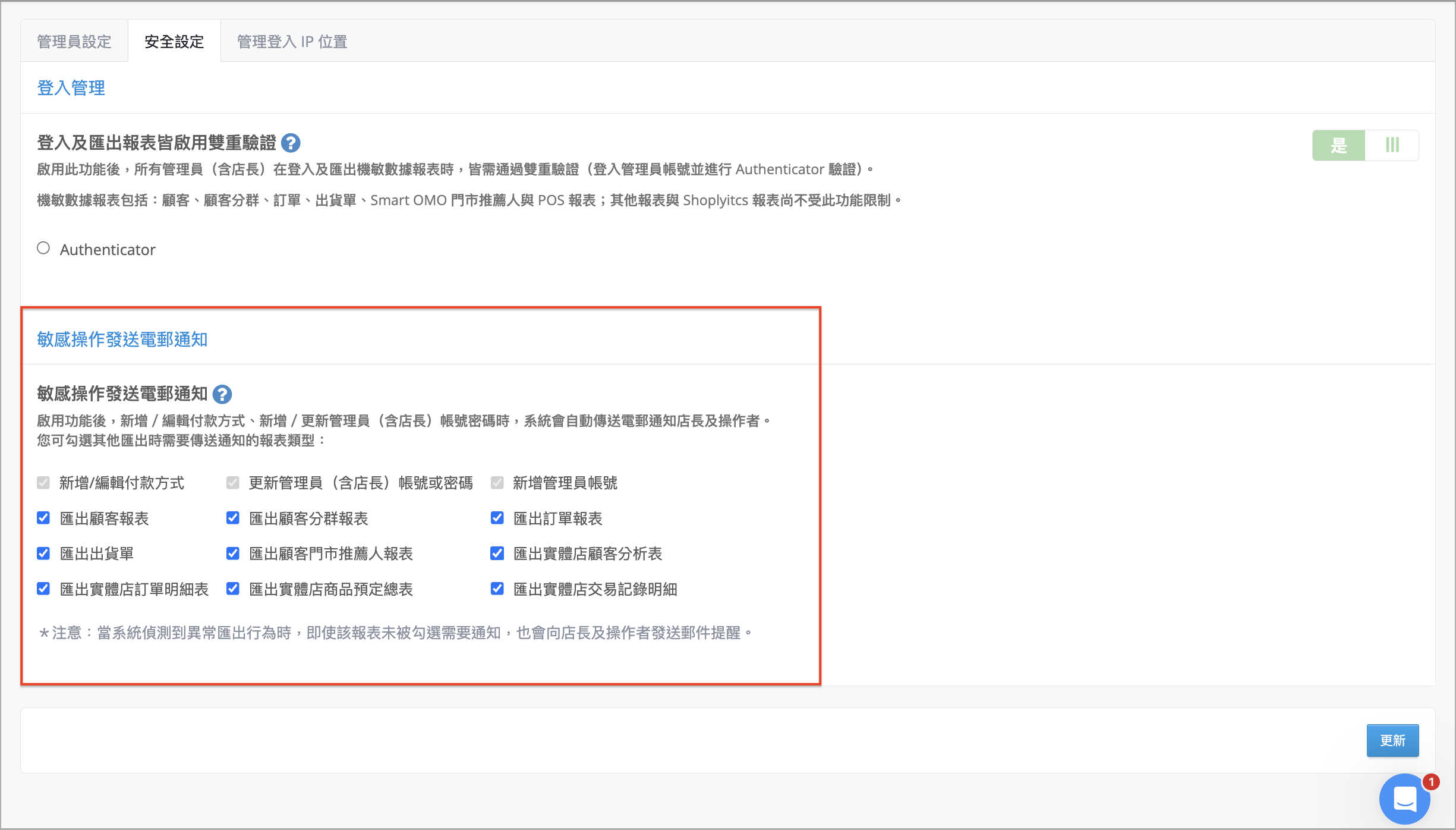1456x830 pixels.
Task: Open the chat support bubble
Action: pos(1405,798)
